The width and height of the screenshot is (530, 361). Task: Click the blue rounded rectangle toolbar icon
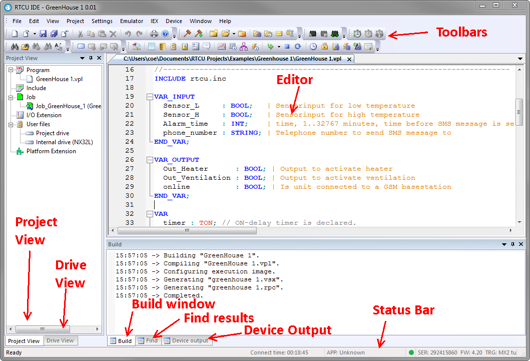pos(80,46)
